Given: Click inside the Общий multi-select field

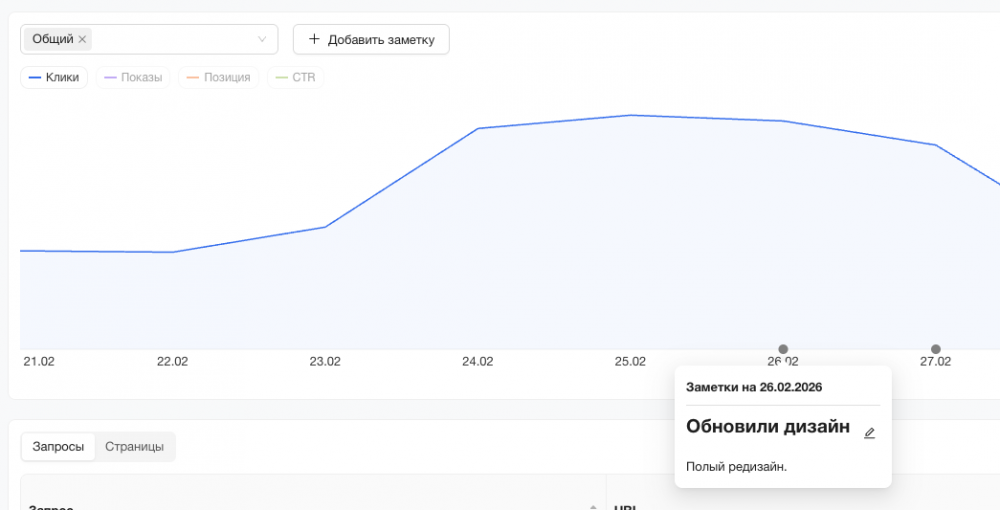Looking at the screenshot, I should click(149, 40).
